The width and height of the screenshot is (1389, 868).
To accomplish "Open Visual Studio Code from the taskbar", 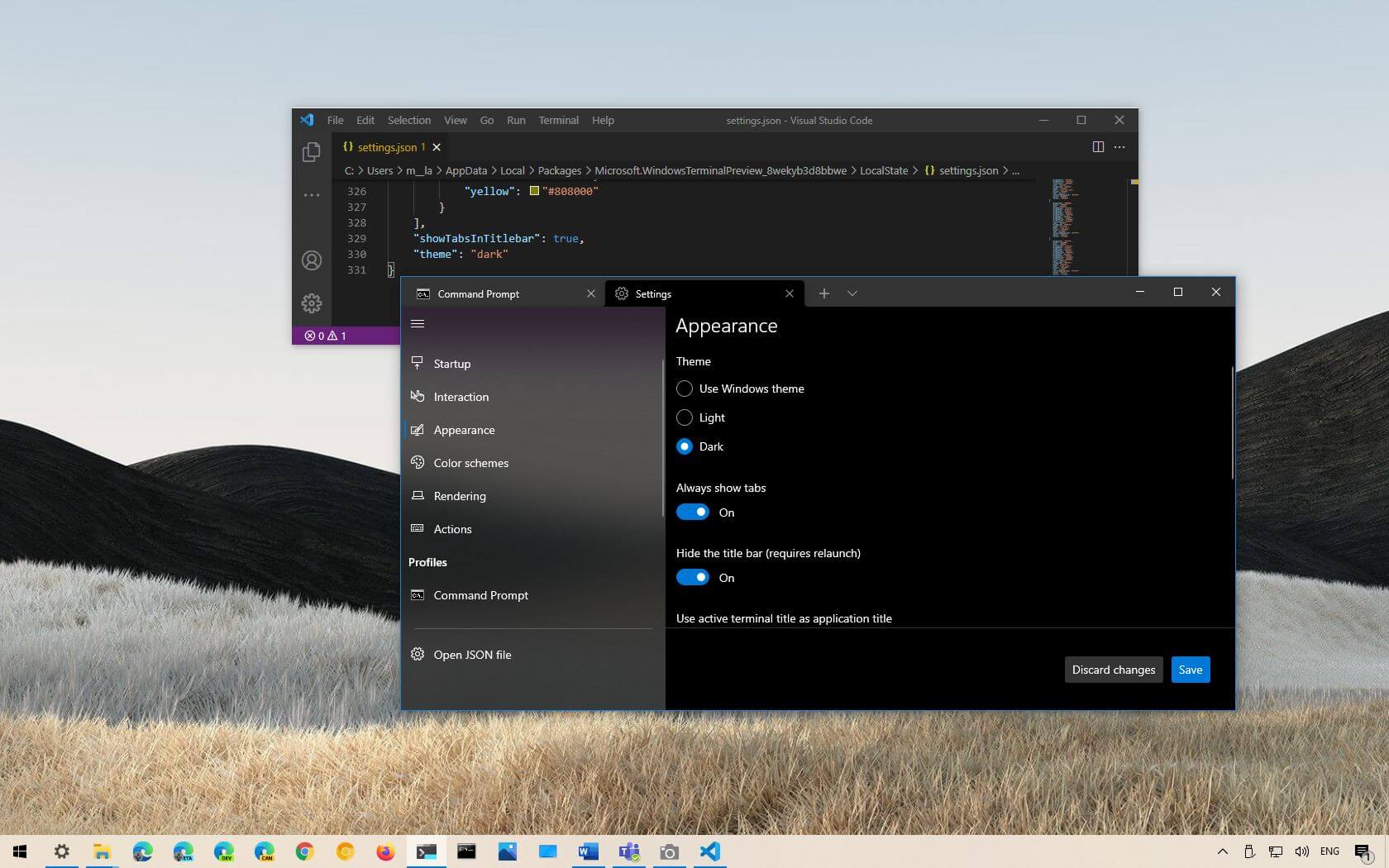I will point(709,851).
